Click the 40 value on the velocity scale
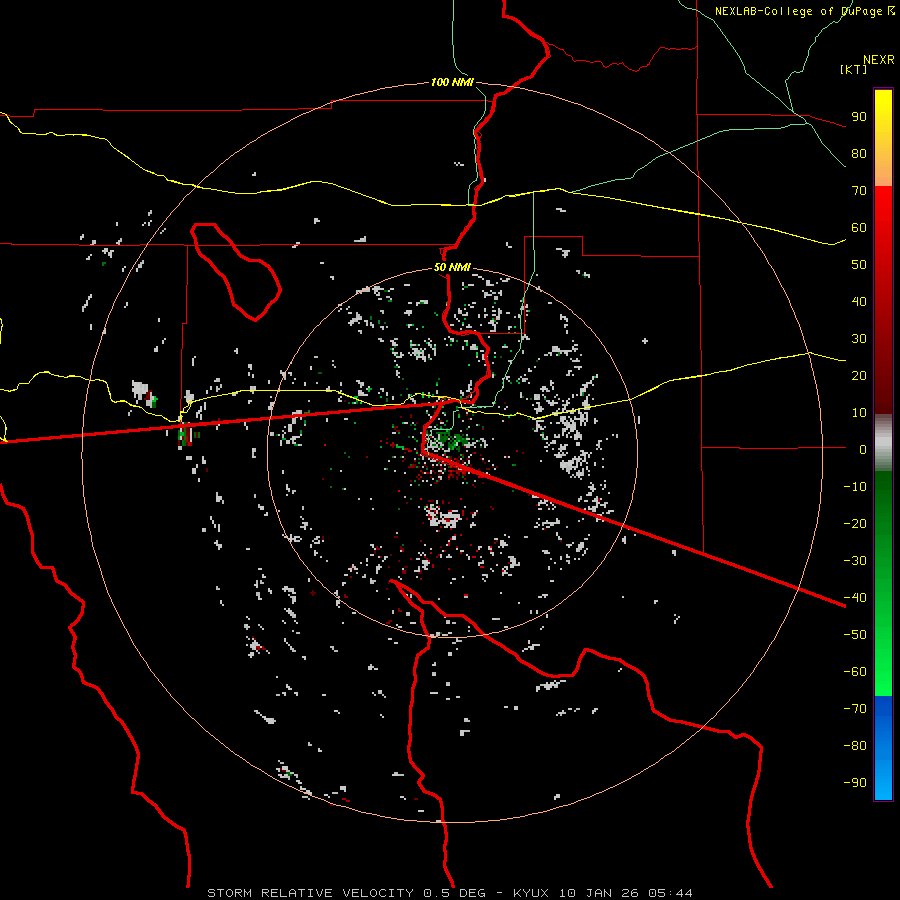Viewport: 900px width, 900px height. (859, 301)
